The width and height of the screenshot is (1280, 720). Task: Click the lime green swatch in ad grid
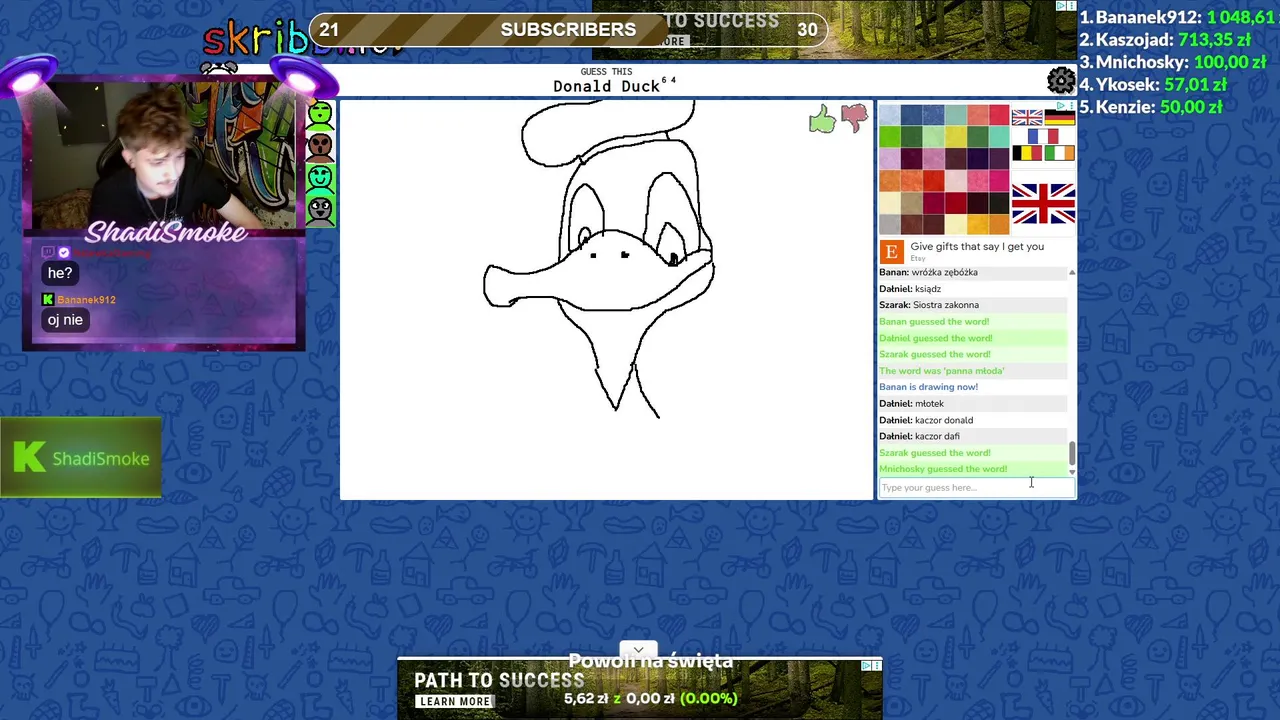click(889, 137)
